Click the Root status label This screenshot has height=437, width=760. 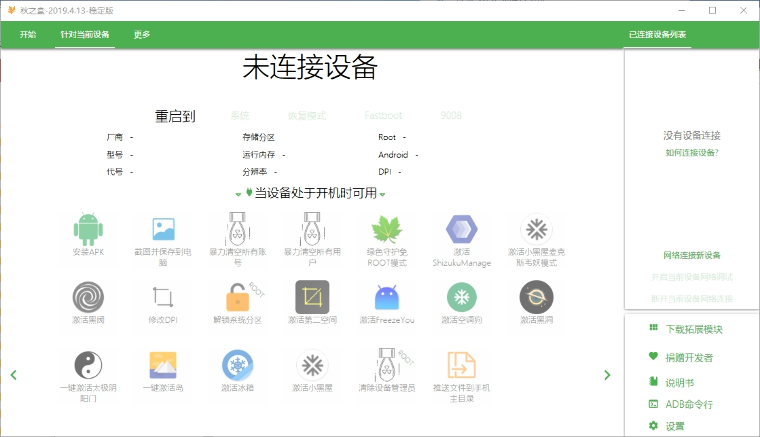click(x=387, y=137)
